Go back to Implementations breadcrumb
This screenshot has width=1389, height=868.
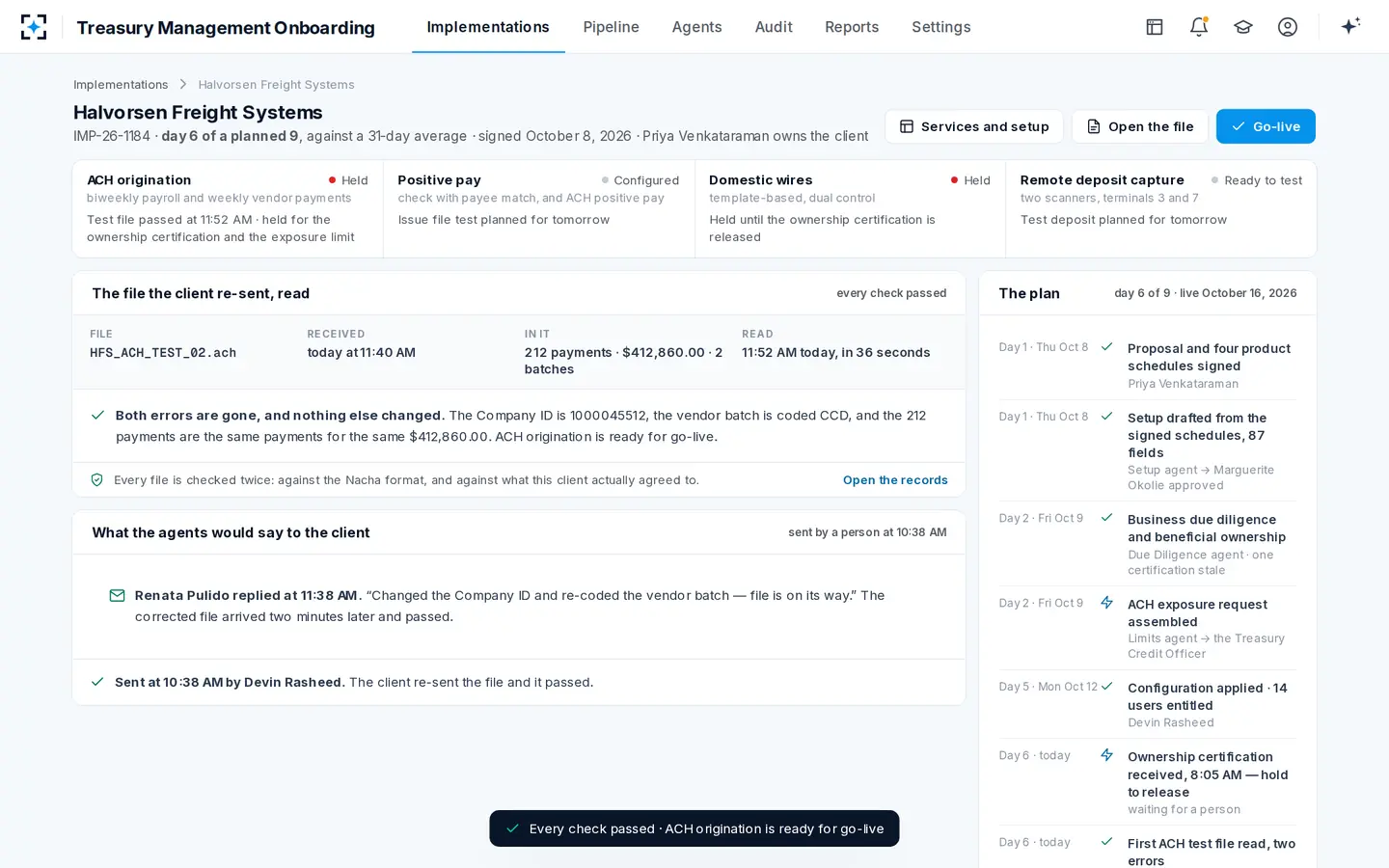121,85
